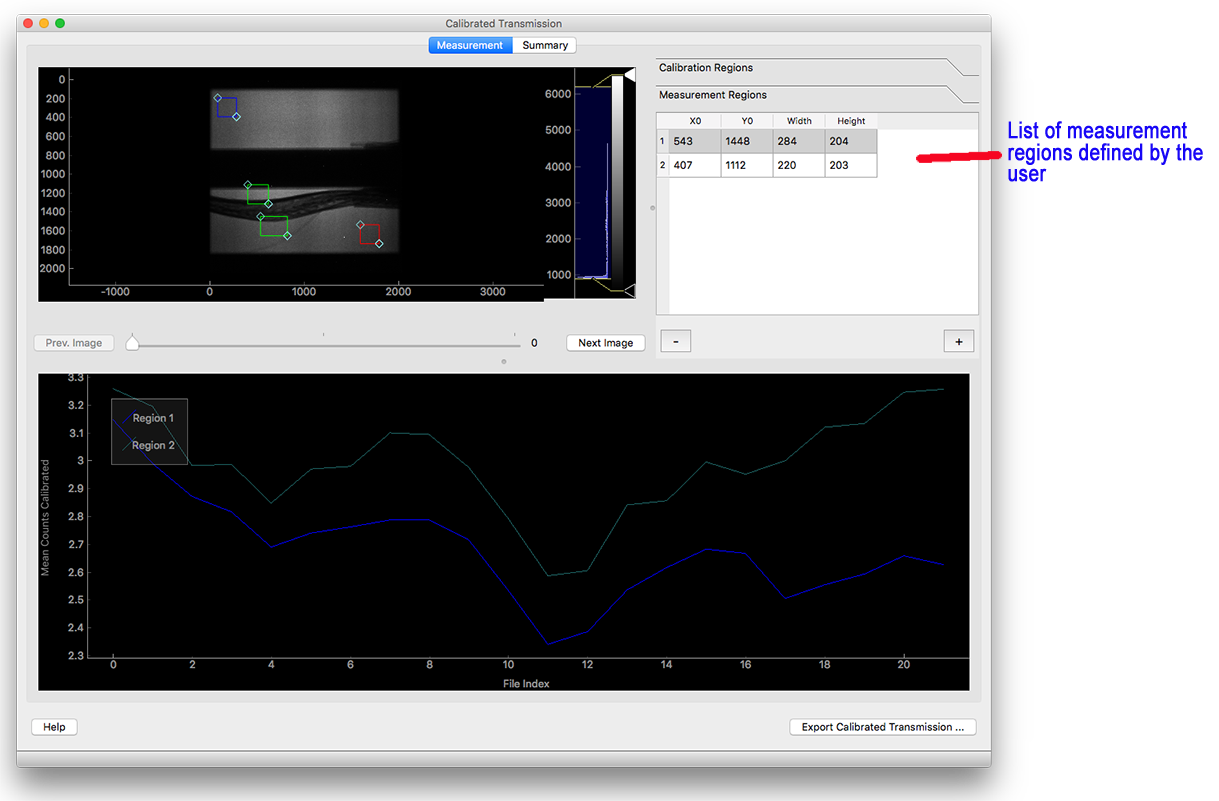Expand the Calibration Regions section
This screenshot has width=1219, height=801.
(x=706, y=68)
